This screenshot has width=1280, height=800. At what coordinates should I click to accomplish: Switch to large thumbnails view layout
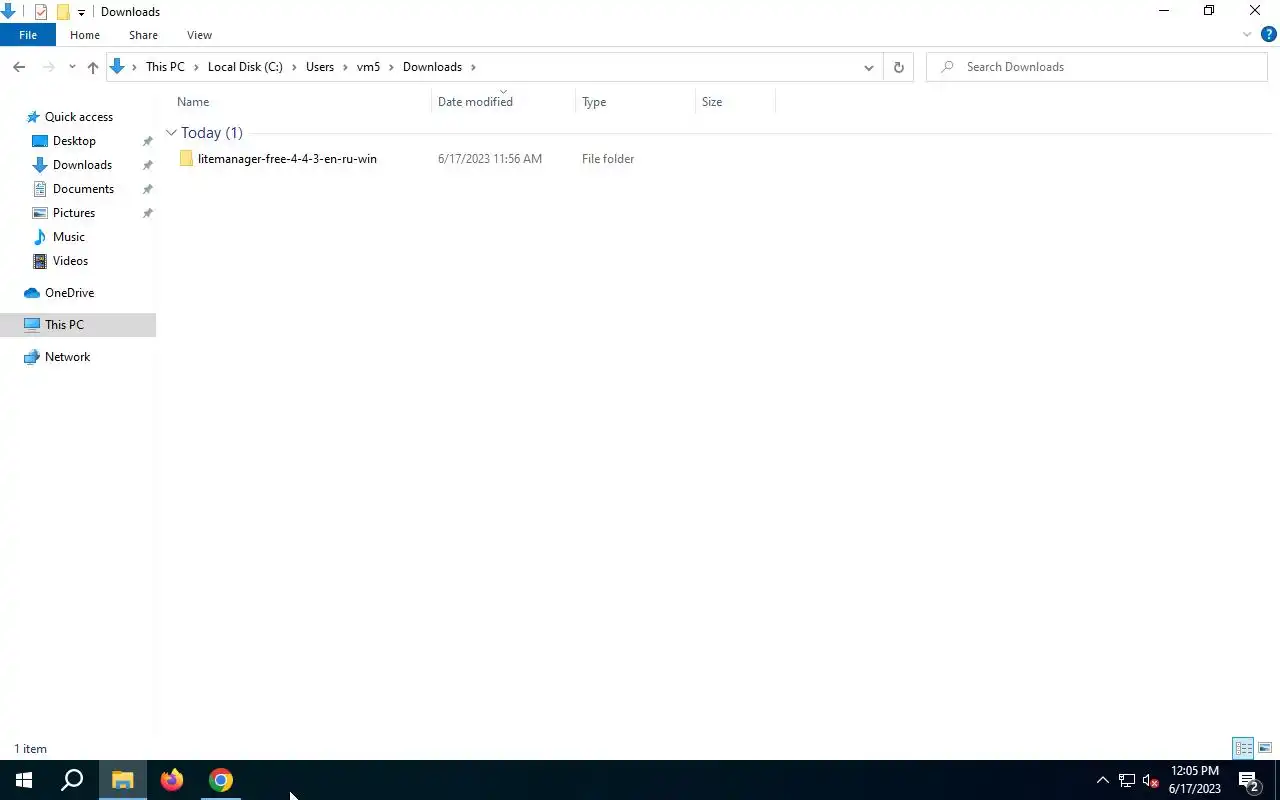point(1265,748)
